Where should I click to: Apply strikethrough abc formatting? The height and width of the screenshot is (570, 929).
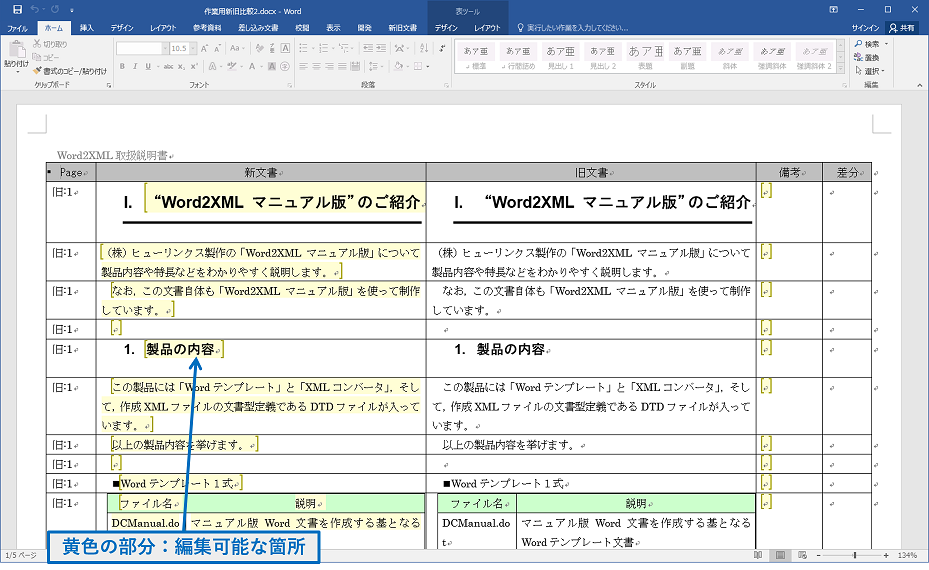pos(168,66)
